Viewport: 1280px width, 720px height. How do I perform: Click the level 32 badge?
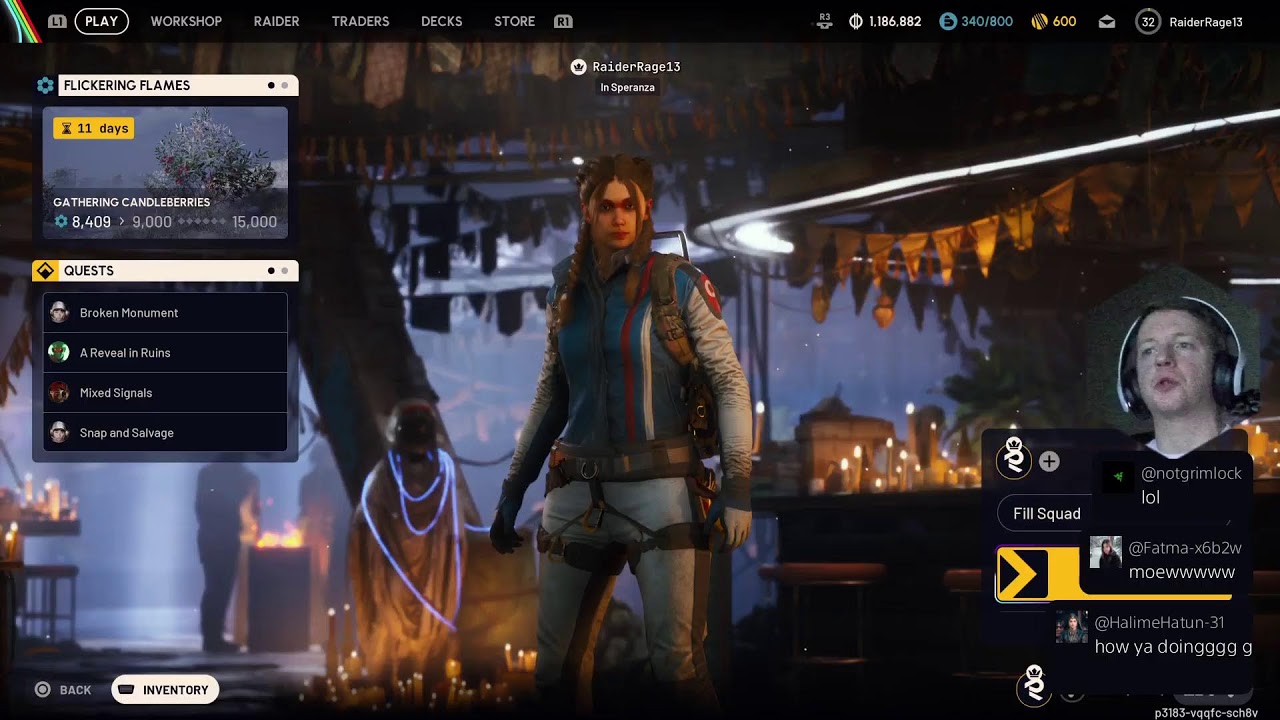pos(1148,21)
